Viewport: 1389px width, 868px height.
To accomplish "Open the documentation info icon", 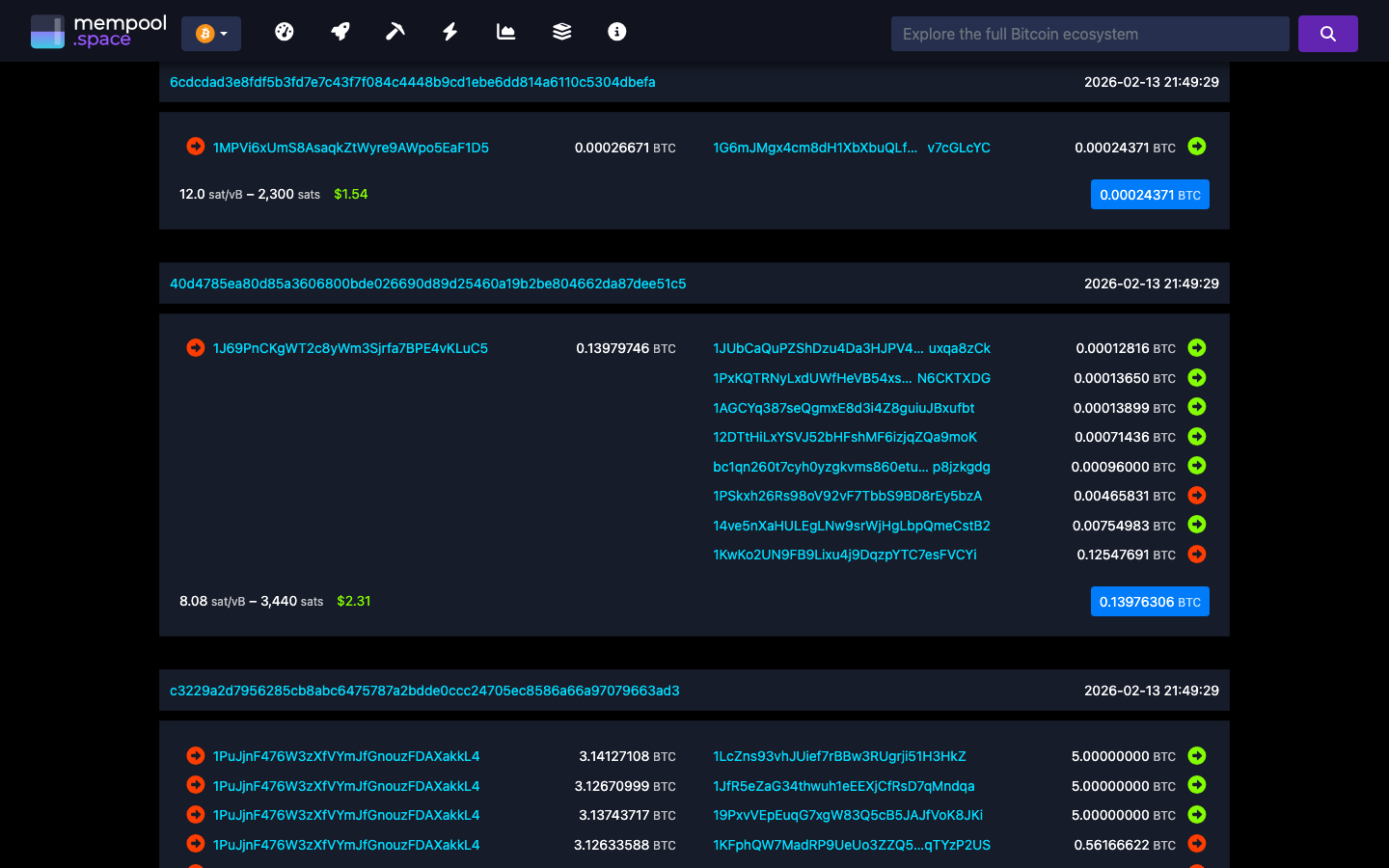I will click(x=616, y=32).
